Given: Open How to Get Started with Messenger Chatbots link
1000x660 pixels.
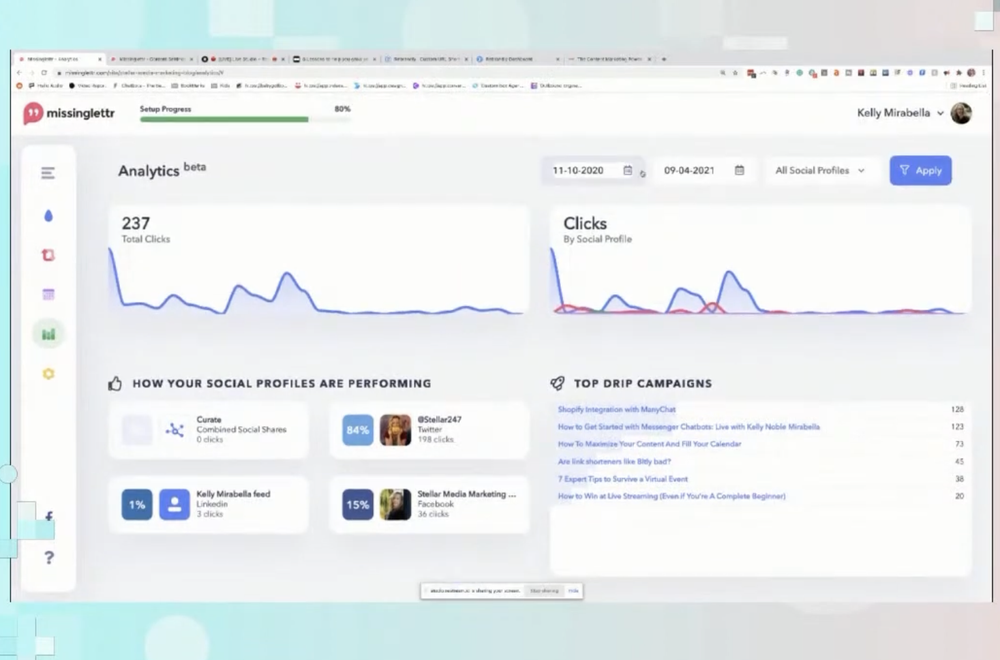Looking at the screenshot, I should (689, 427).
